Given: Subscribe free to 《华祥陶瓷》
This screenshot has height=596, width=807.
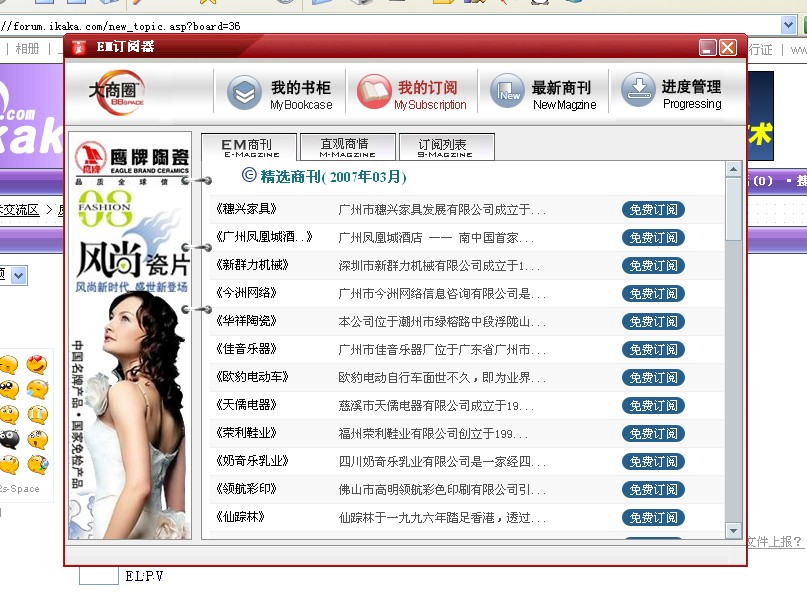Looking at the screenshot, I should [653, 322].
